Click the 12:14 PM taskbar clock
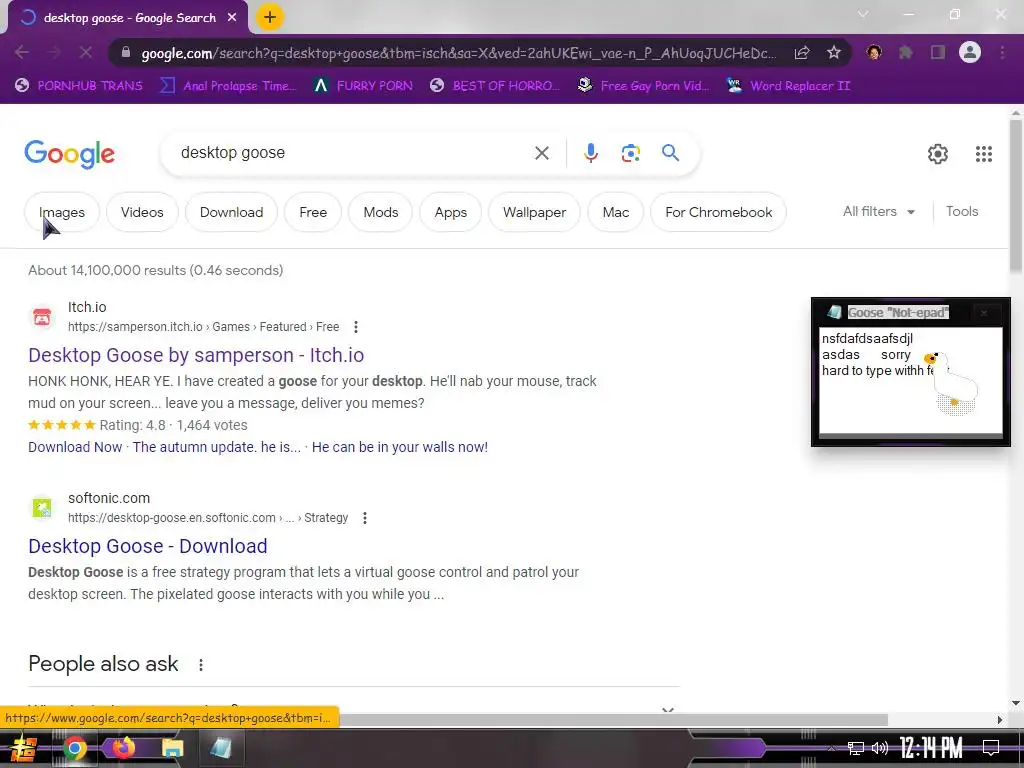Image resolution: width=1024 pixels, height=768 pixels. [x=931, y=748]
